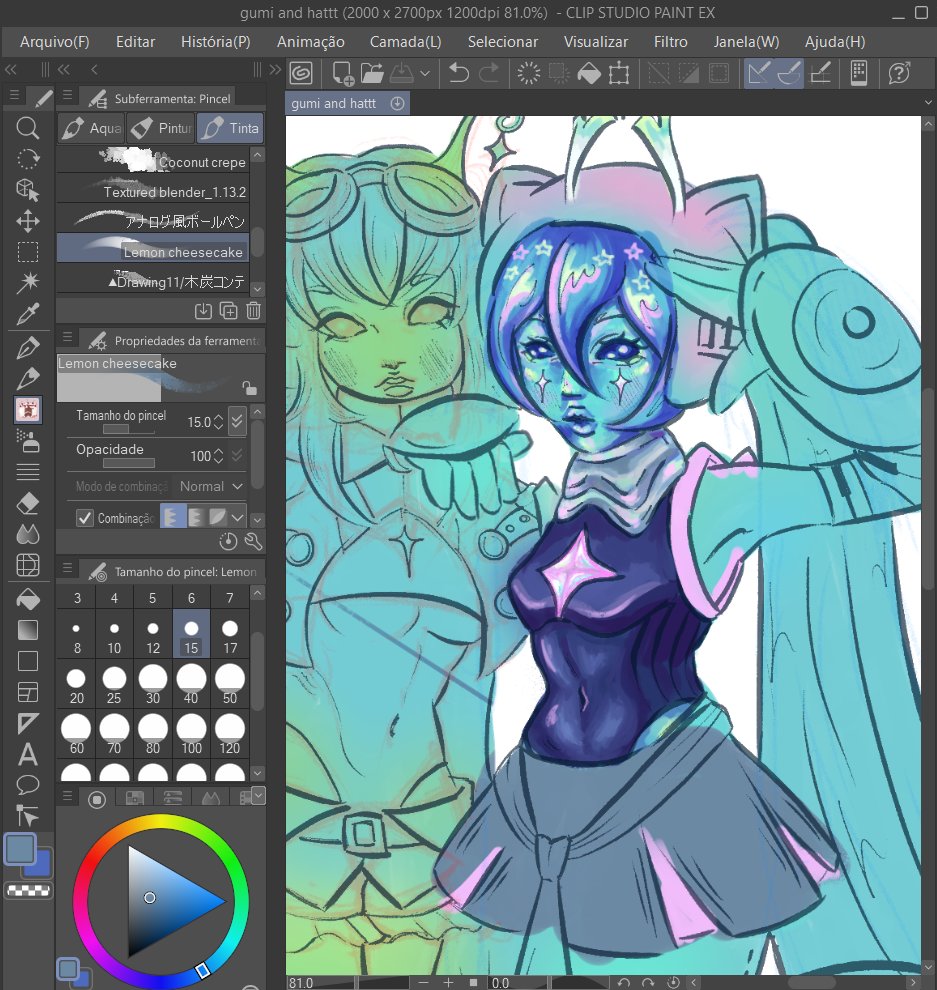This screenshot has height=990, width=937.
Task: Click the Open file folder icon
Action: click(x=373, y=73)
